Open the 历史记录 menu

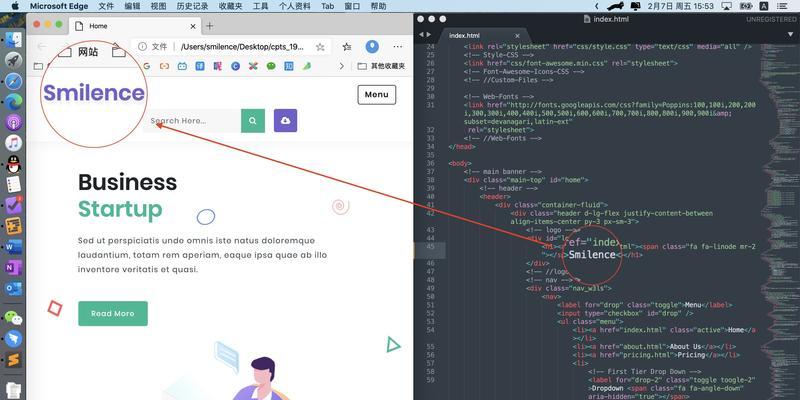192,6
